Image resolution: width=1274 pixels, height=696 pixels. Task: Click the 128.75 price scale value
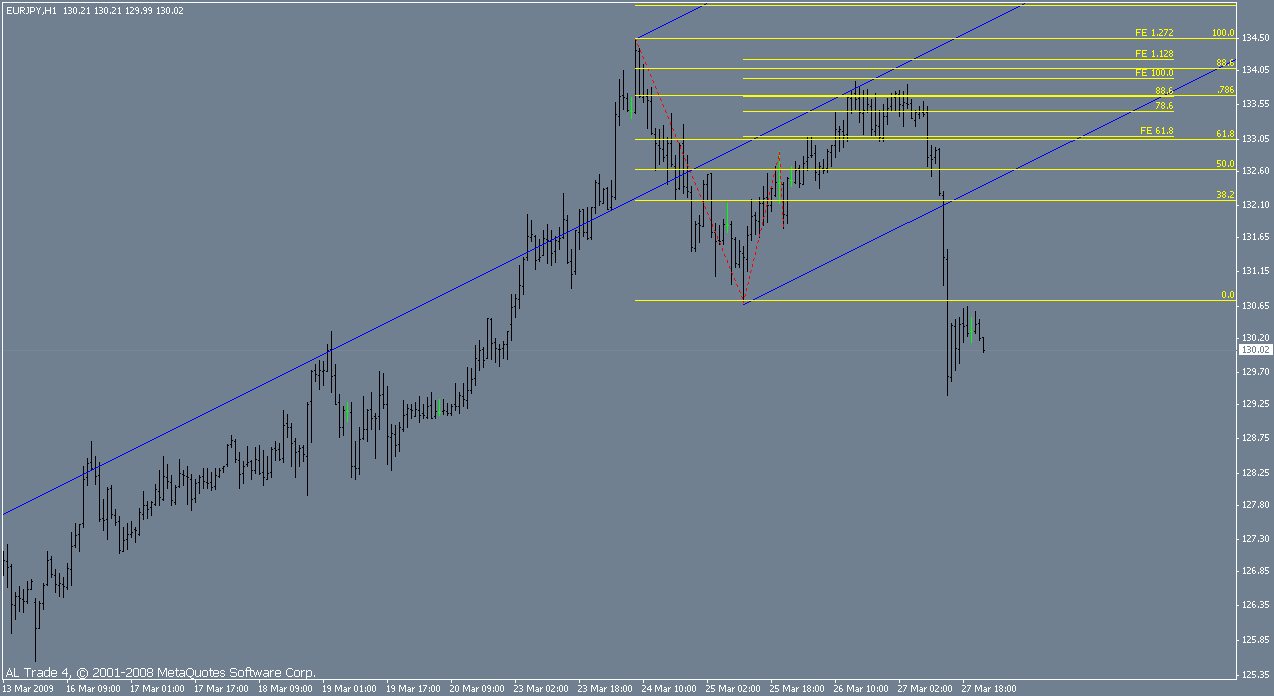point(1256,438)
